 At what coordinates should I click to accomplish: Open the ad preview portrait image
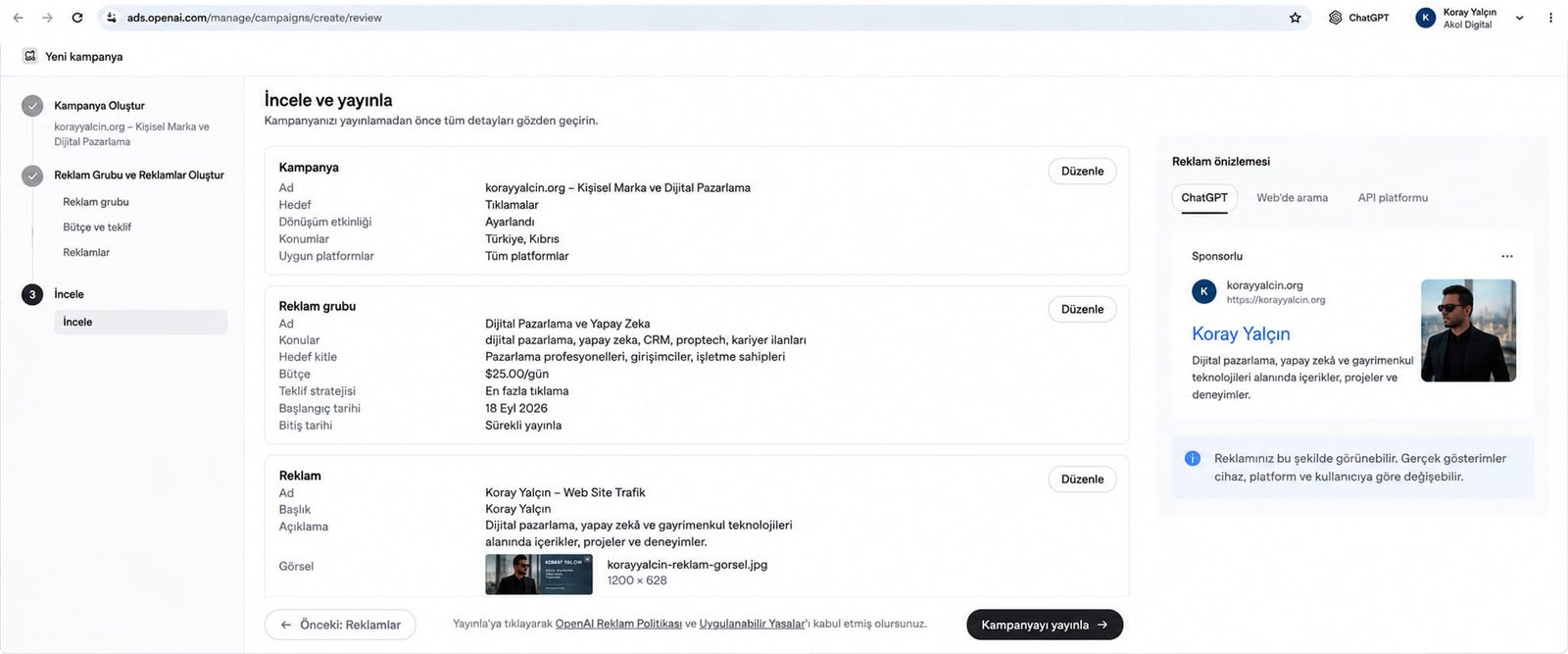(x=1468, y=330)
